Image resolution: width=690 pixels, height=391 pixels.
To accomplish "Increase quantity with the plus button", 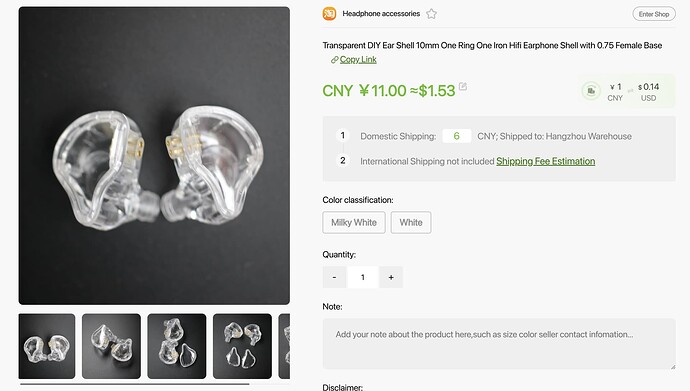I will [391, 277].
